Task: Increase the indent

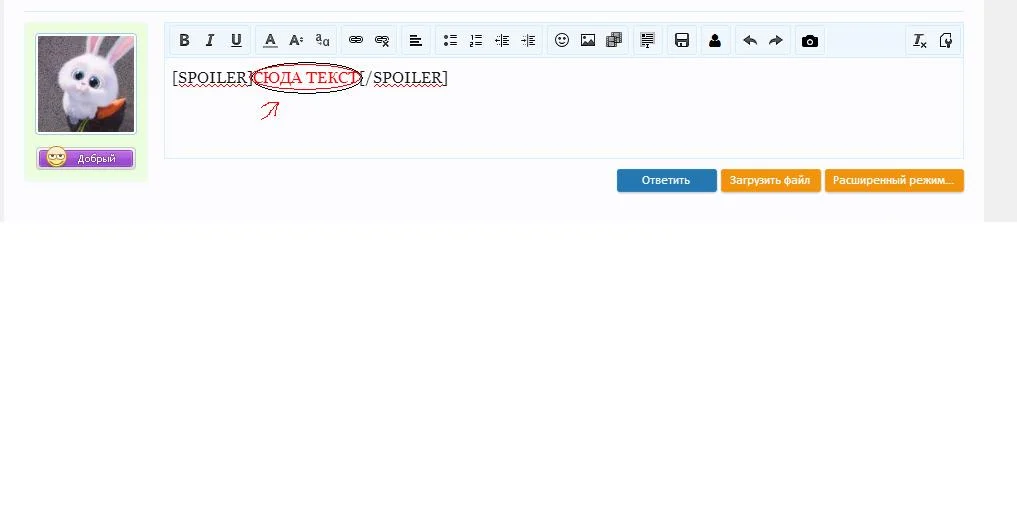Action: pos(528,40)
